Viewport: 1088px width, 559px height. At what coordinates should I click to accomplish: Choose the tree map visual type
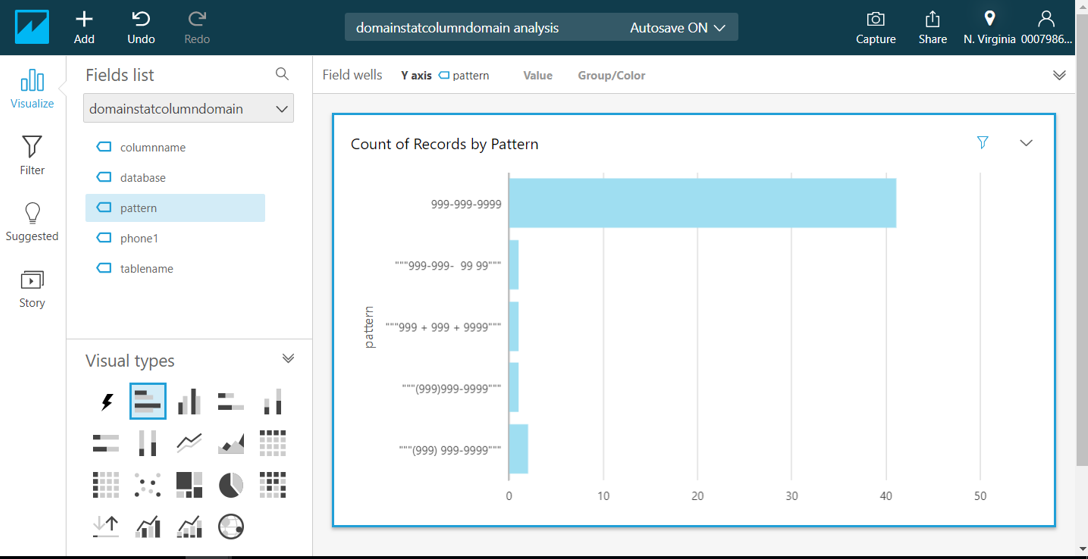pyautogui.click(x=189, y=485)
